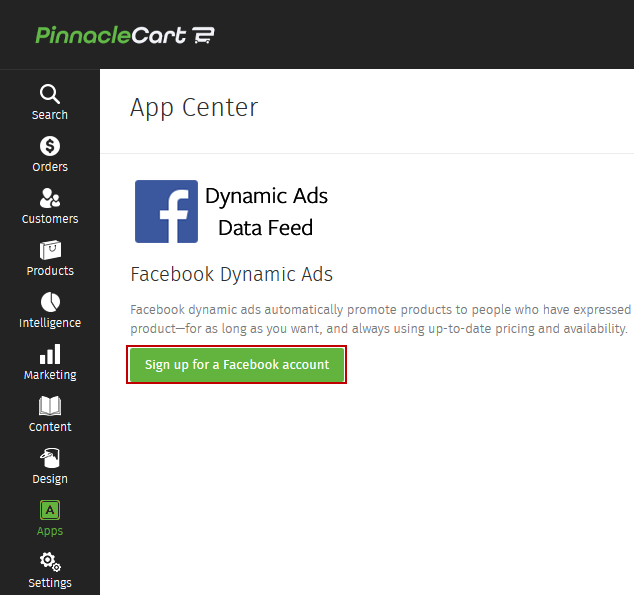Open the Search sidebar item

pyautogui.click(x=50, y=102)
